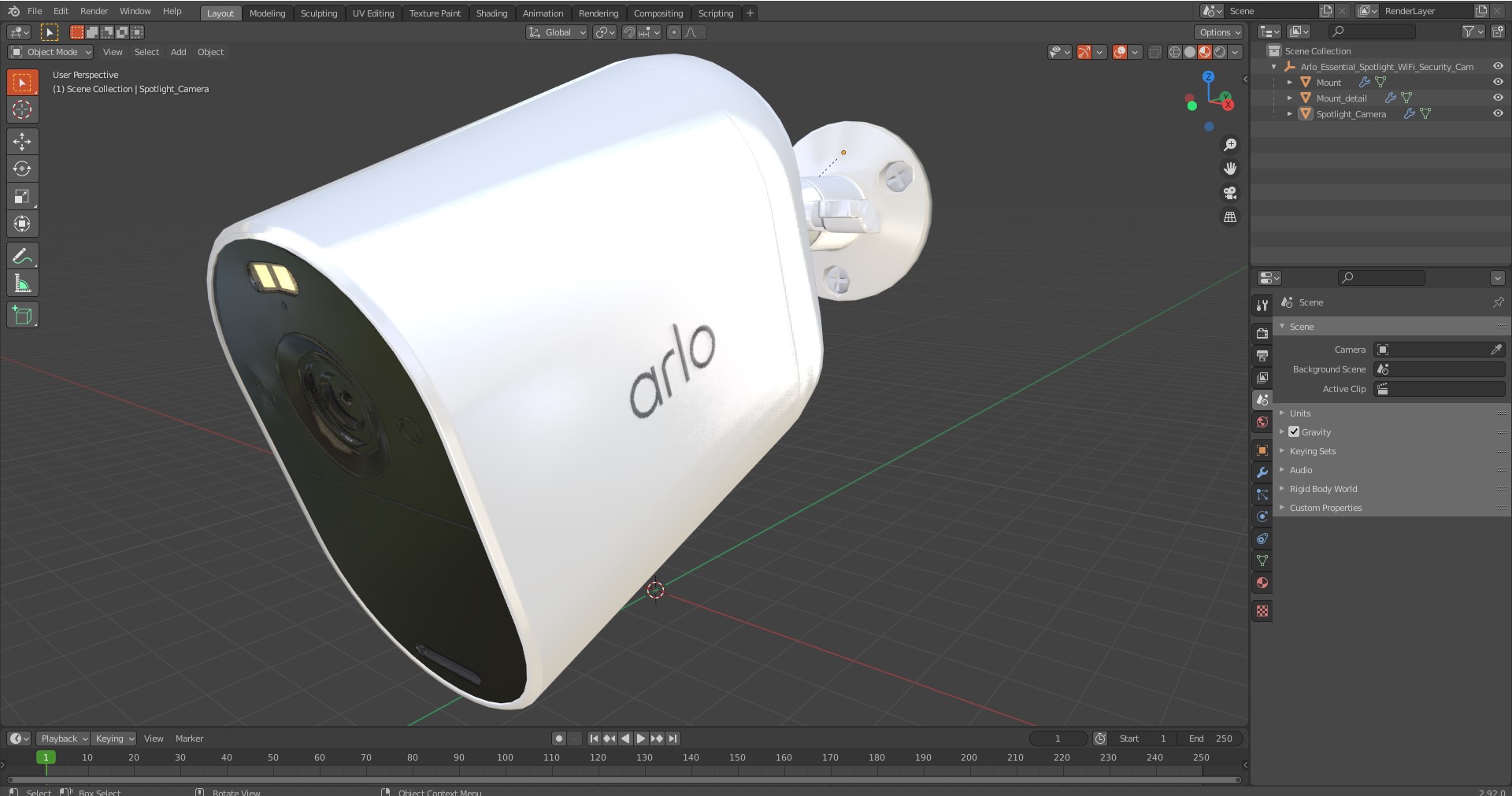Select the Annotate tool
This screenshot has width=1512, height=796.
tap(22, 256)
